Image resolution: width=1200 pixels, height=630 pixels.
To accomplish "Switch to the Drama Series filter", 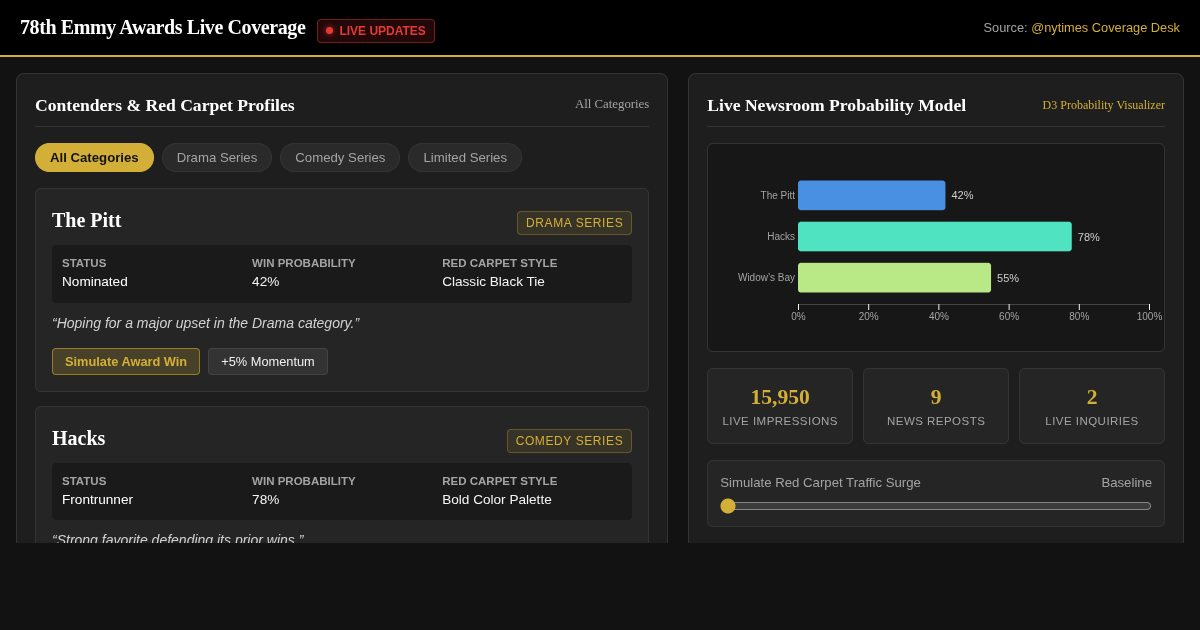I will [x=217, y=157].
